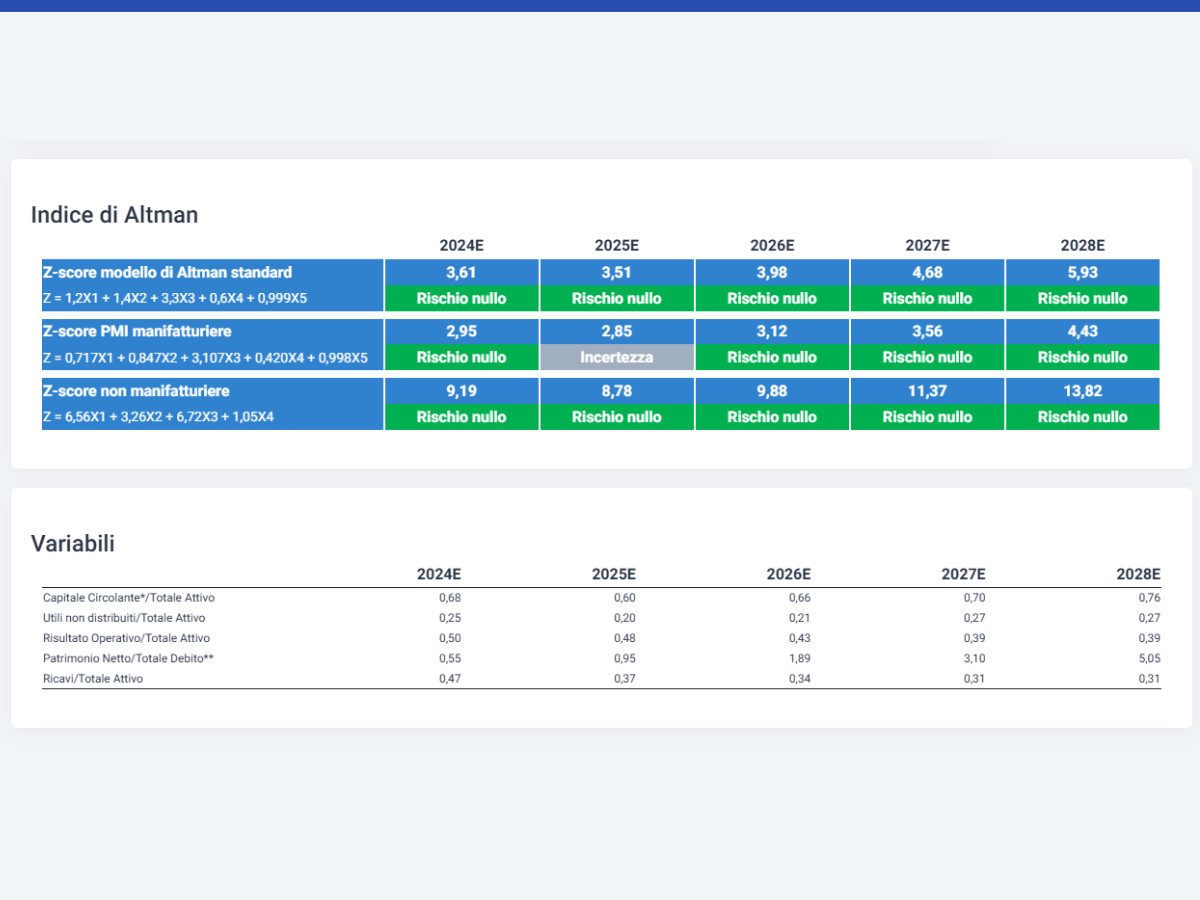Select the Altman standard value 3,61
Screen dimensions: 1200x900
(461, 272)
